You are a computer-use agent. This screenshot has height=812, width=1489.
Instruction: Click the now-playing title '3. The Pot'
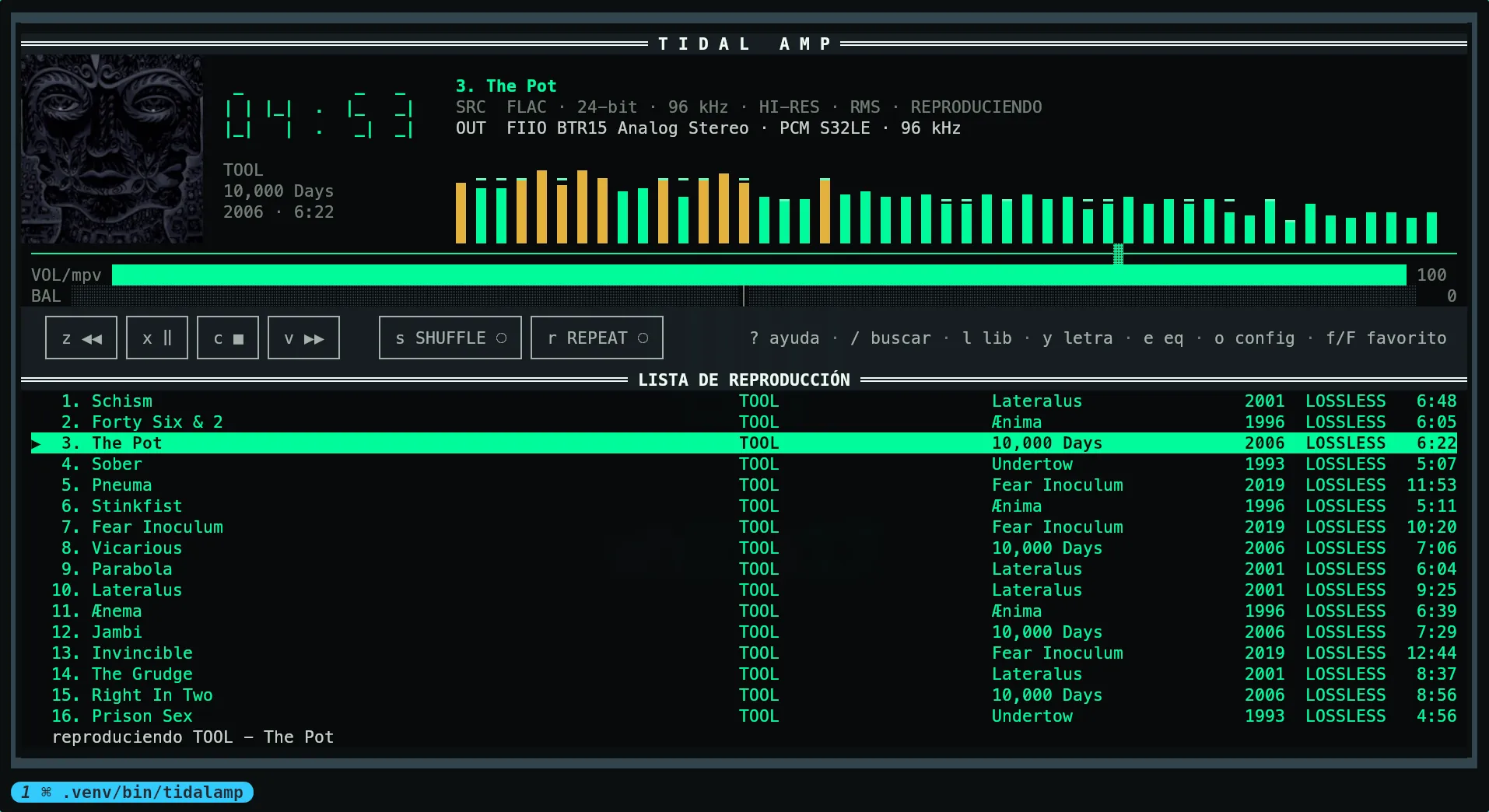[506, 86]
